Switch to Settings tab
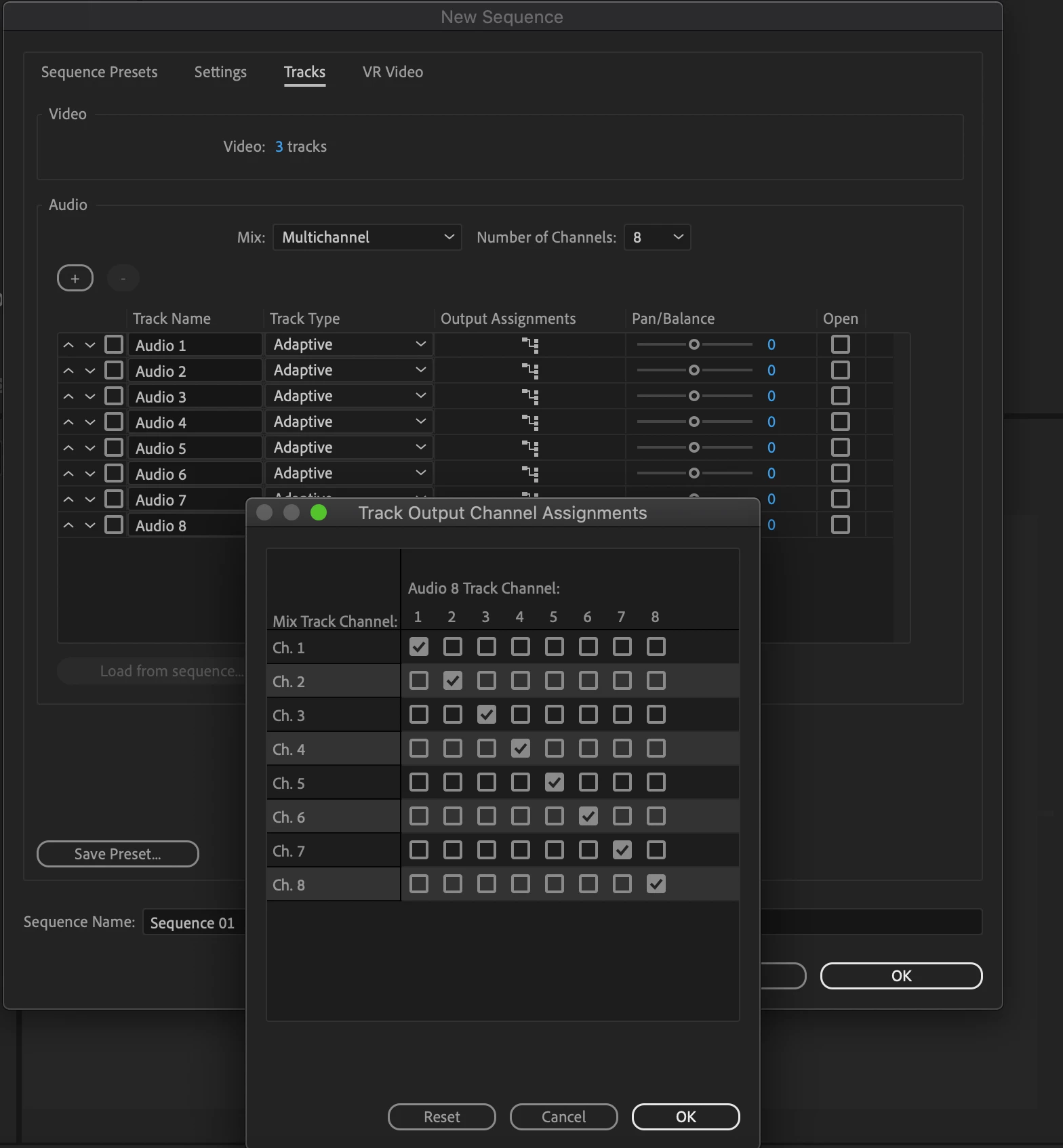This screenshot has width=1063, height=1148. (220, 72)
